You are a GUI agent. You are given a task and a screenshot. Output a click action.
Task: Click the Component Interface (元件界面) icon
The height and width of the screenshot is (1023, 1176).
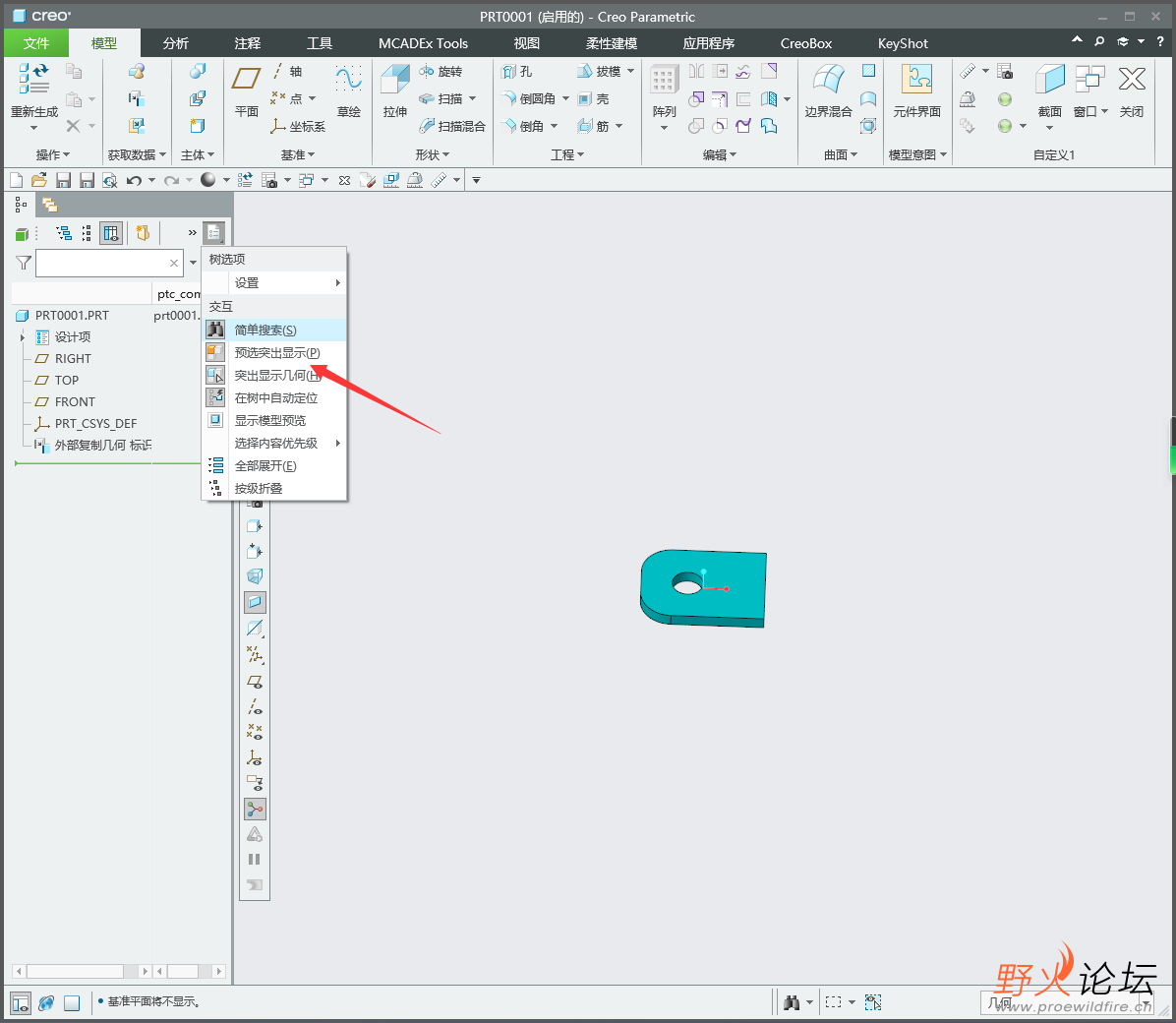point(916,79)
